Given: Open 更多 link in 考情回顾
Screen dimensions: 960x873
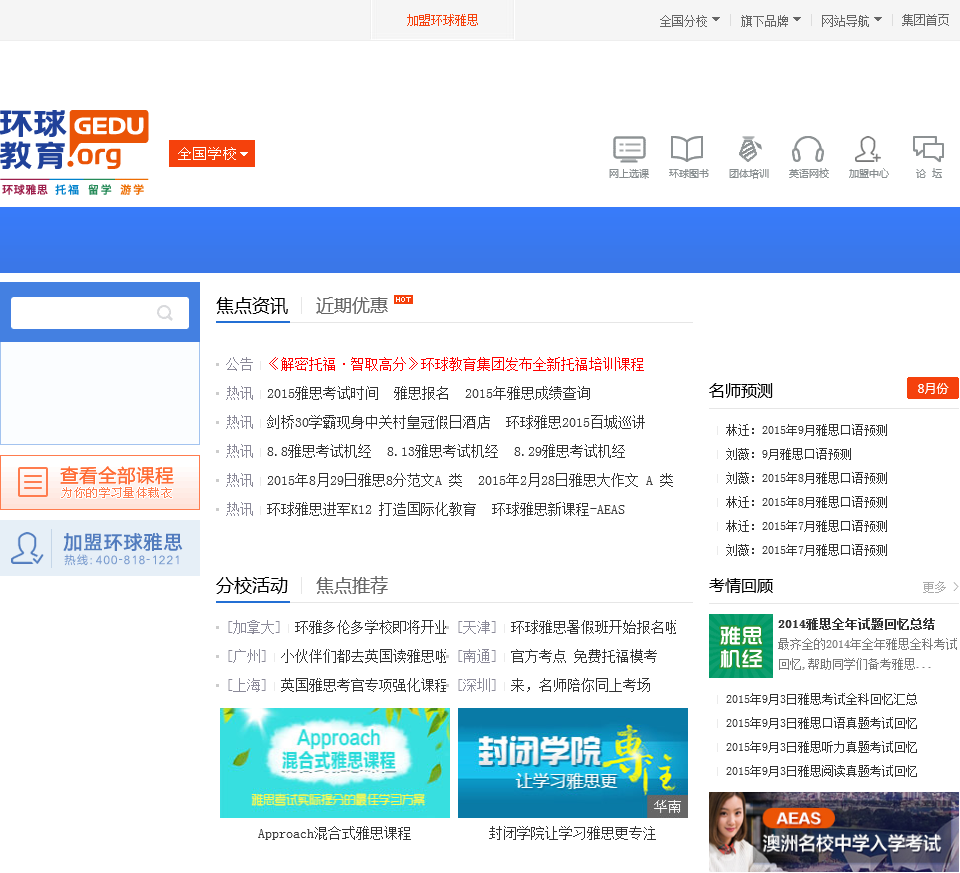Looking at the screenshot, I should pyautogui.click(x=940, y=587).
